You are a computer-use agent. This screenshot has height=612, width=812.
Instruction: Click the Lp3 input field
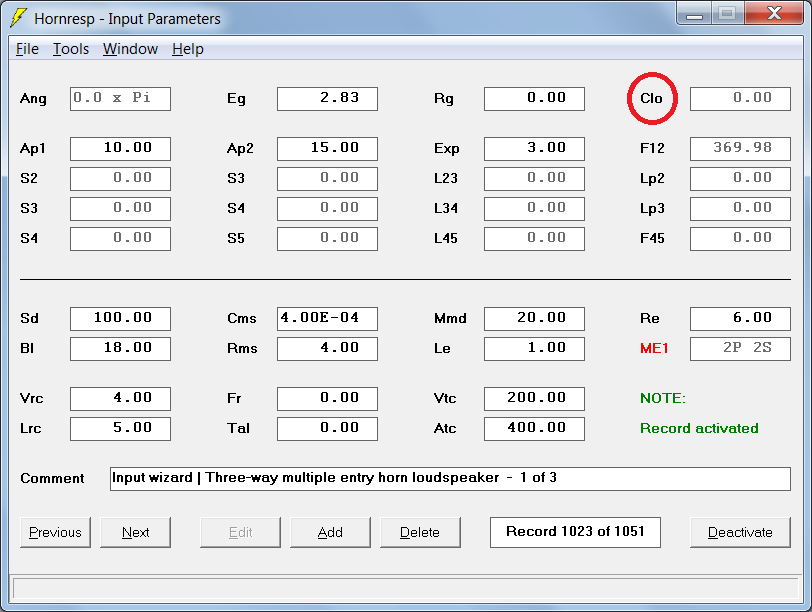(x=740, y=209)
